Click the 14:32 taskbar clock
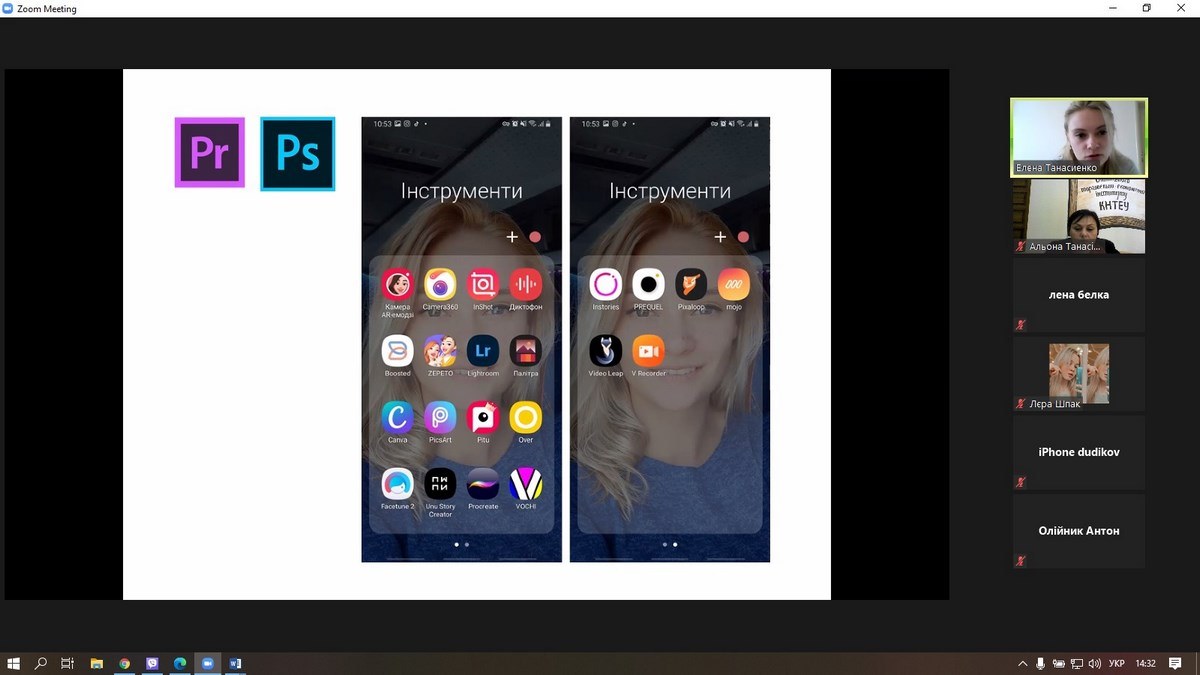Screen dimensions: 1200x675 pos(1145,663)
